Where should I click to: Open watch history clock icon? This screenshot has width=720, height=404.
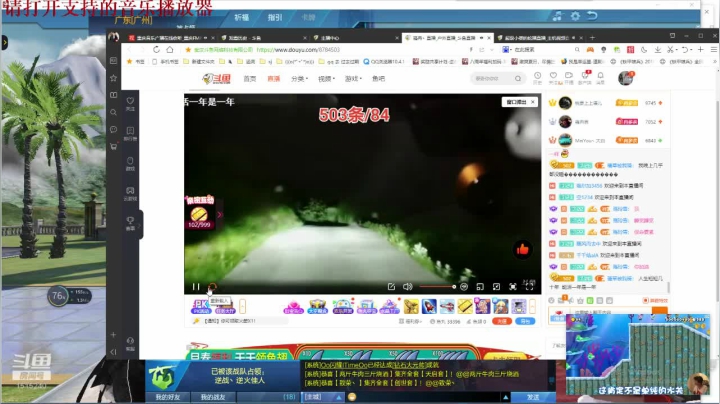click(537, 77)
